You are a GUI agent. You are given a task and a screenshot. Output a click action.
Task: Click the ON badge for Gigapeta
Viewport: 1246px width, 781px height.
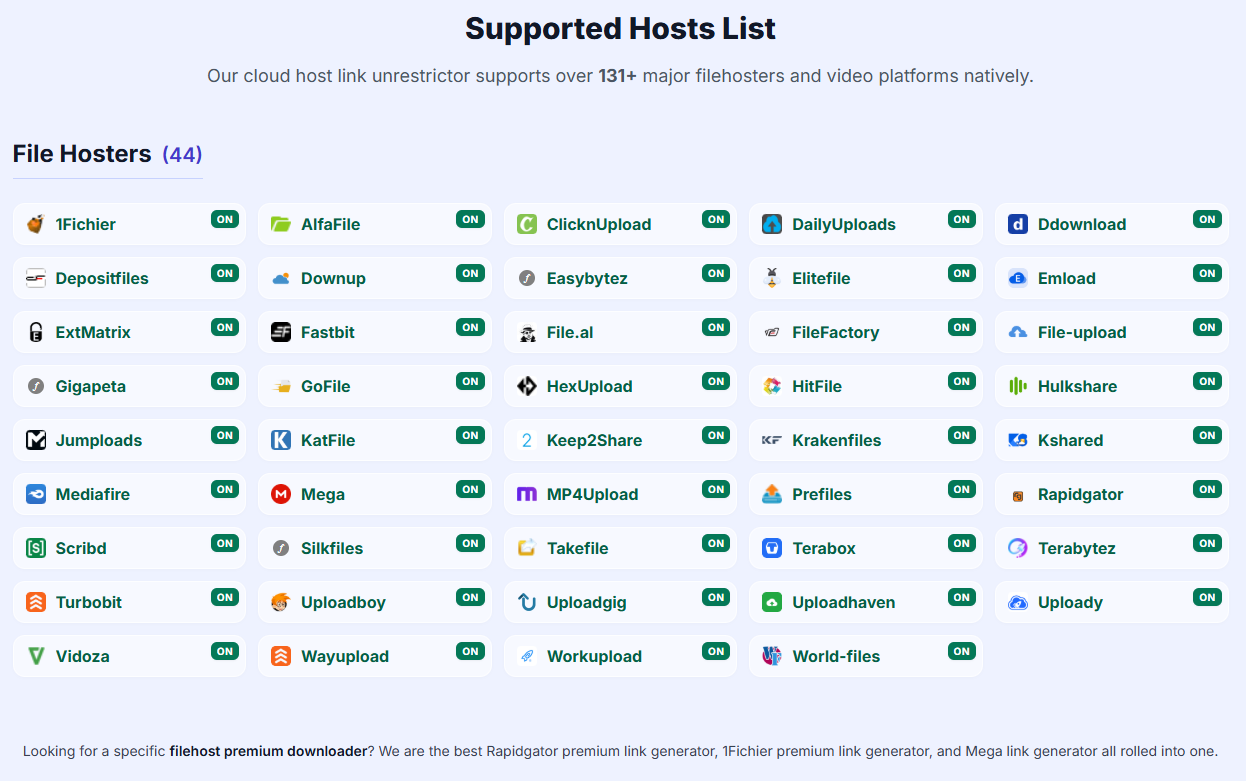(225, 381)
